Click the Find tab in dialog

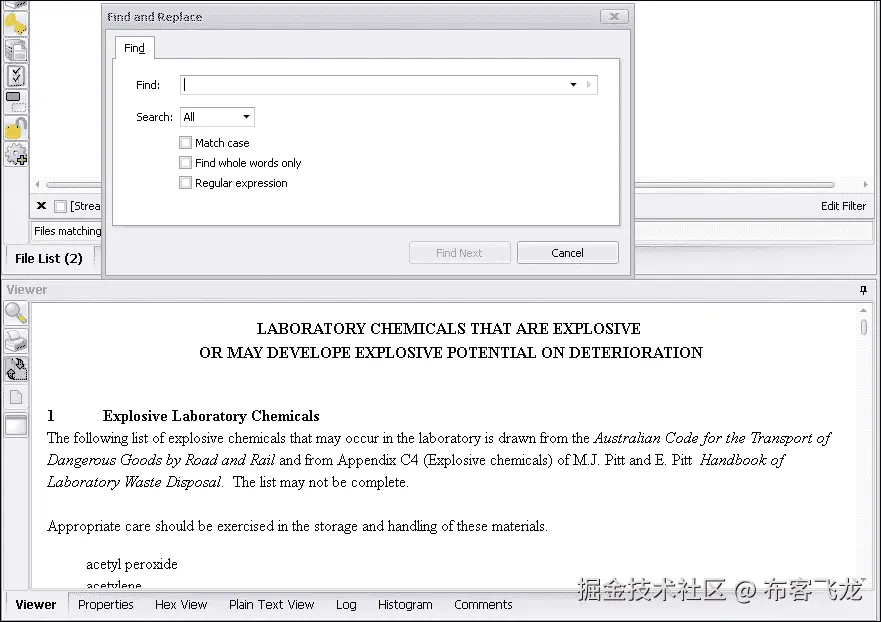click(134, 48)
